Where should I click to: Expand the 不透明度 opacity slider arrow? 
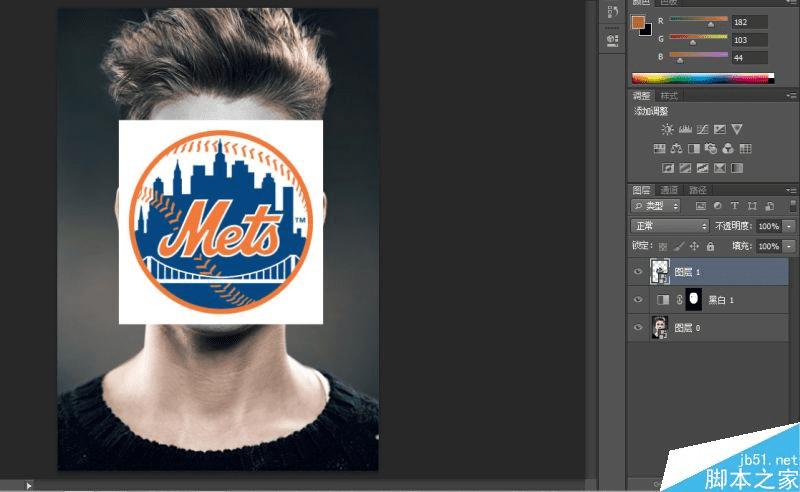pyautogui.click(x=789, y=226)
